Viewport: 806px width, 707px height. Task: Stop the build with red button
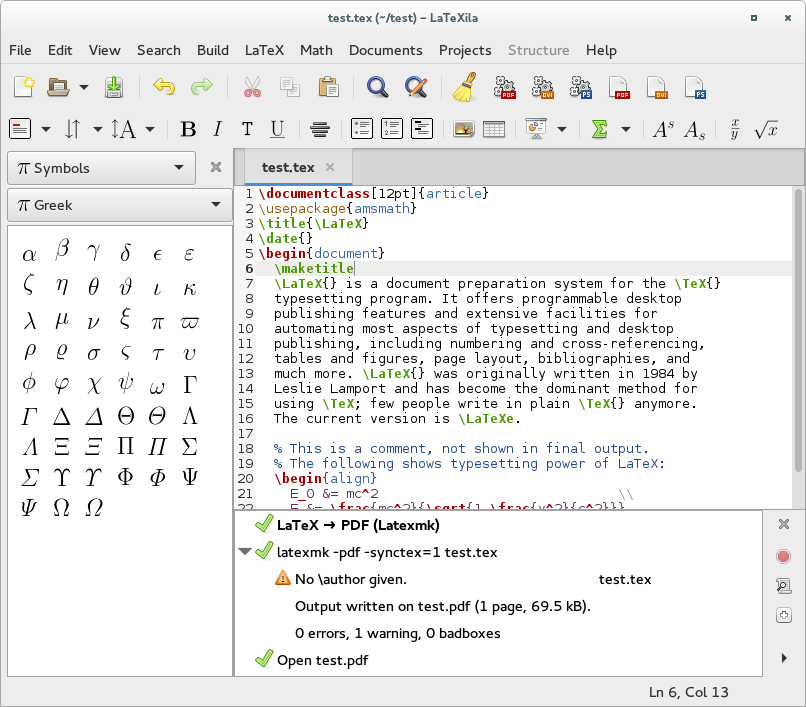[x=783, y=556]
